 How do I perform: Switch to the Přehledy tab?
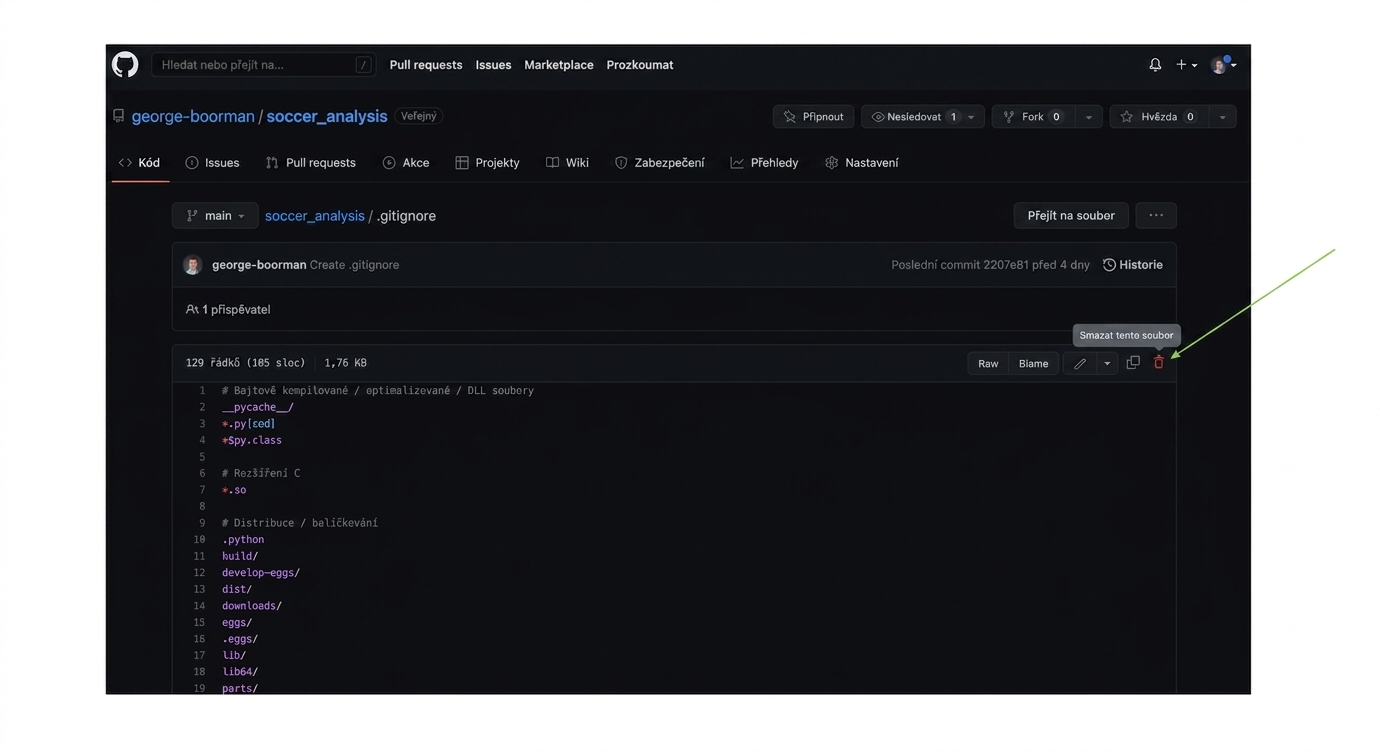pyautogui.click(x=764, y=163)
